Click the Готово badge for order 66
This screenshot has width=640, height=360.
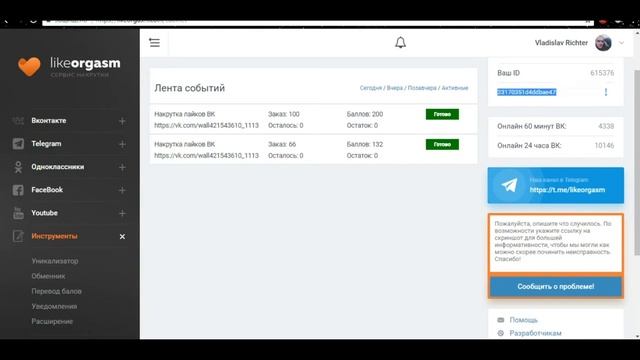click(442, 144)
